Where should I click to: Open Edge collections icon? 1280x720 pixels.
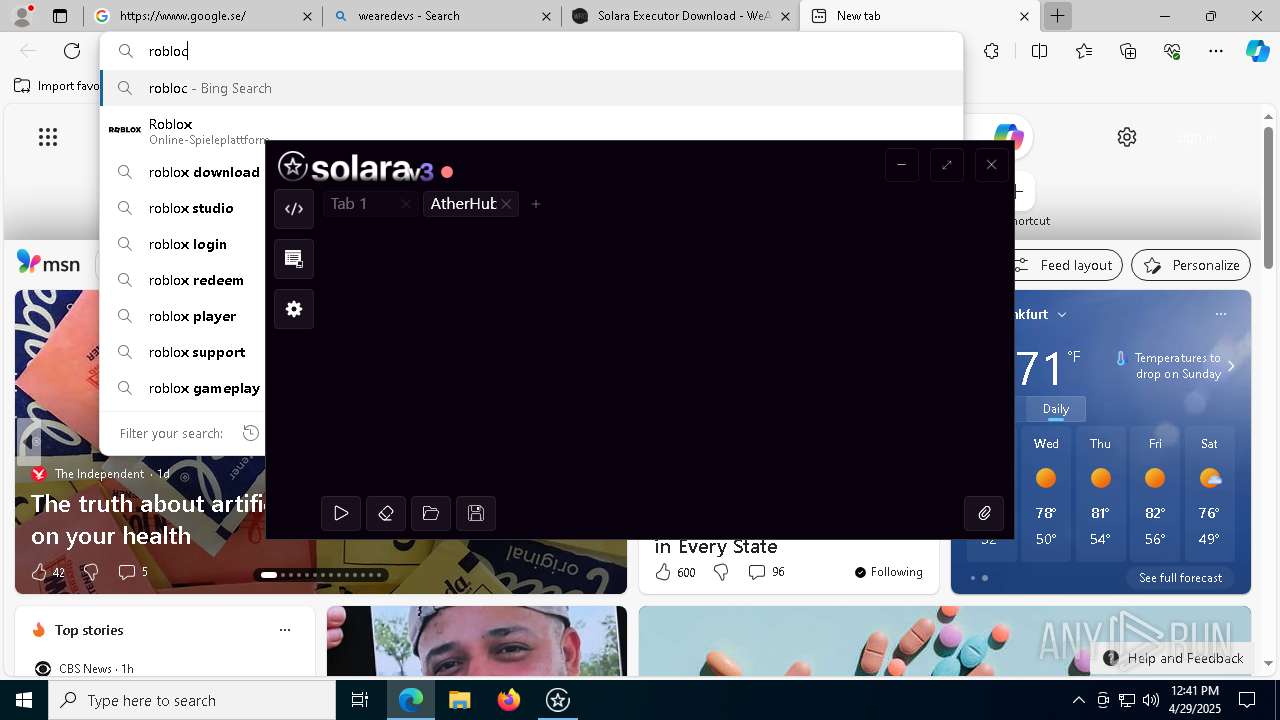[x=1128, y=51]
